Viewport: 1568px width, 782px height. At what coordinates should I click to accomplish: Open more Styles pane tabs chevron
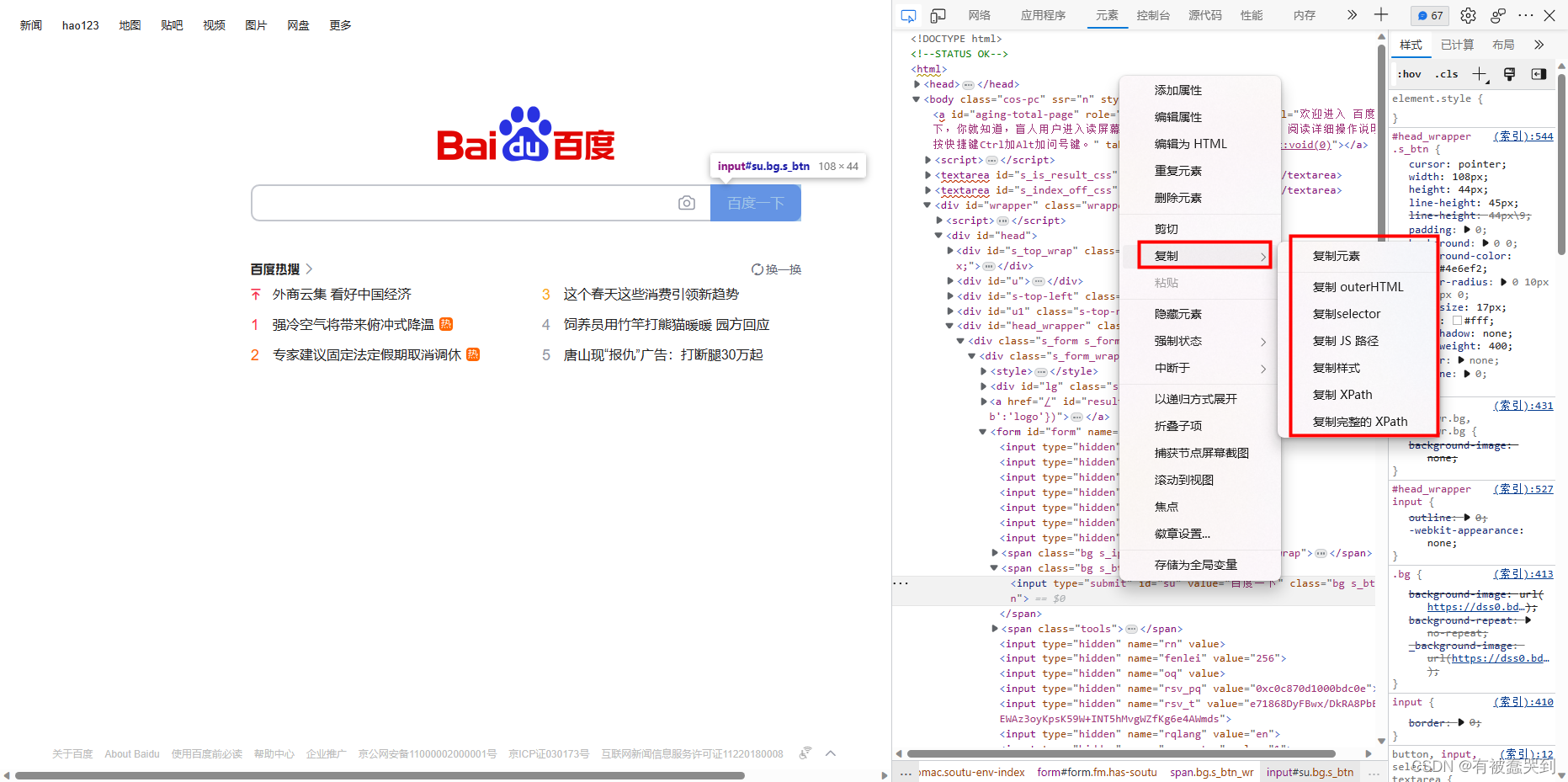click(1539, 45)
